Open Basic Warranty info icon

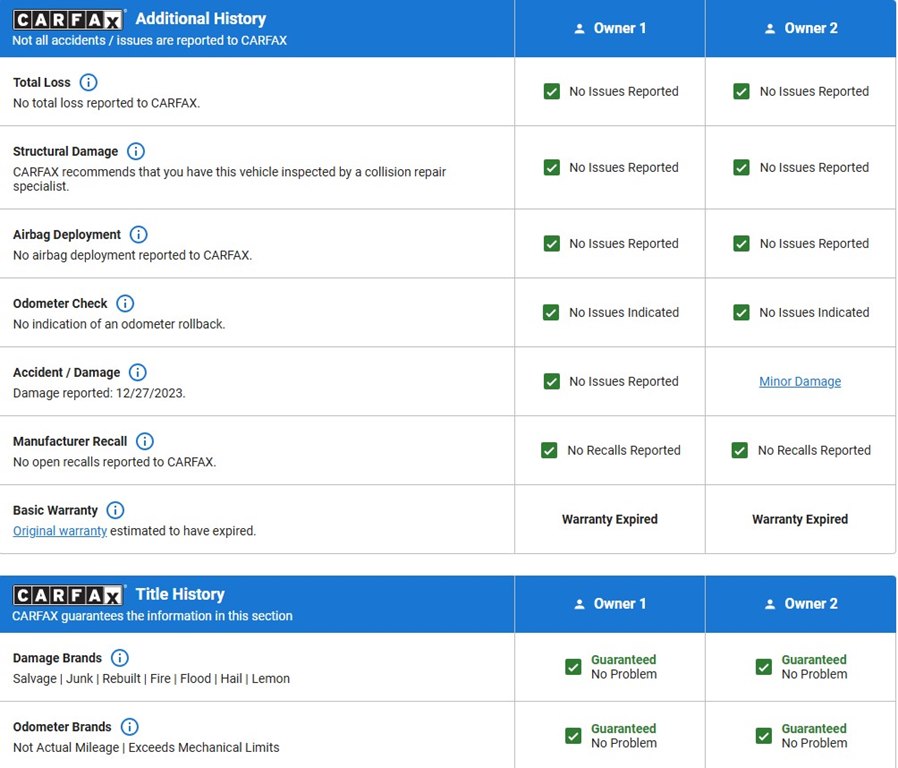115,510
